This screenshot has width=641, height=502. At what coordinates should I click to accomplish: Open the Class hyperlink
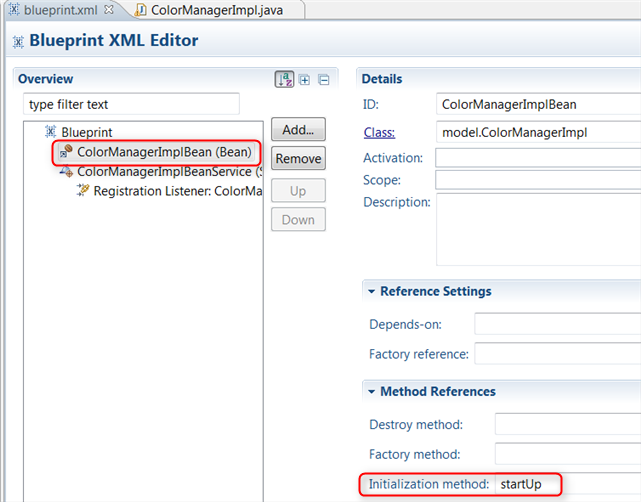[379, 132]
